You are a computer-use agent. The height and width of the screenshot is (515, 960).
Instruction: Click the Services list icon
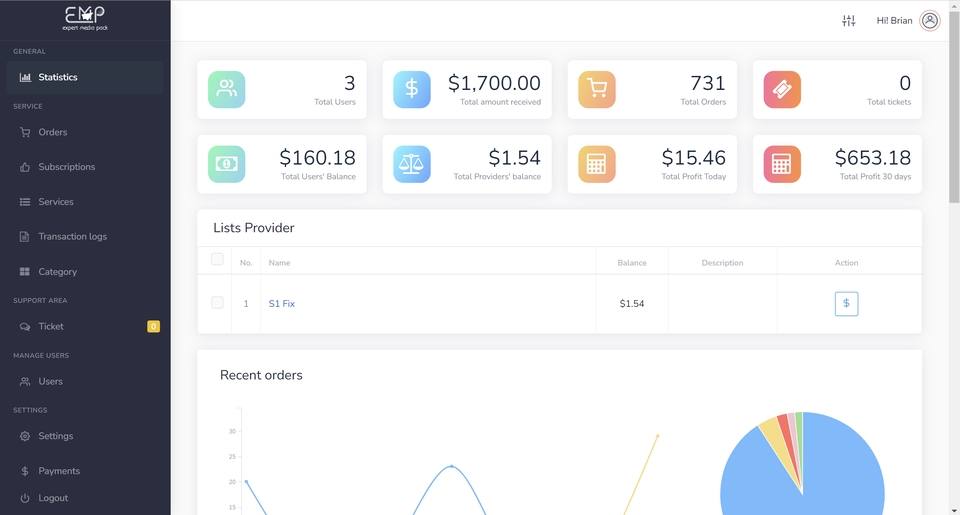pyautogui.click(x=25, y=202)
